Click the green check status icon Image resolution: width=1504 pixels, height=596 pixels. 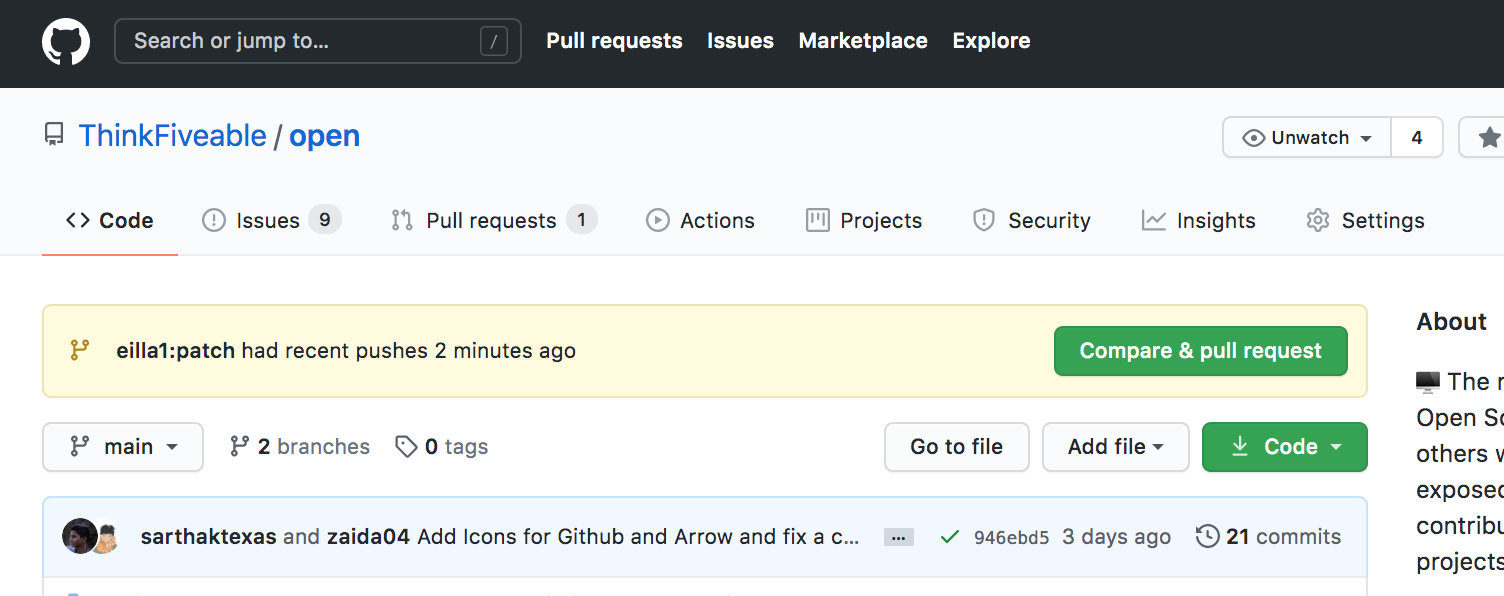950,537
